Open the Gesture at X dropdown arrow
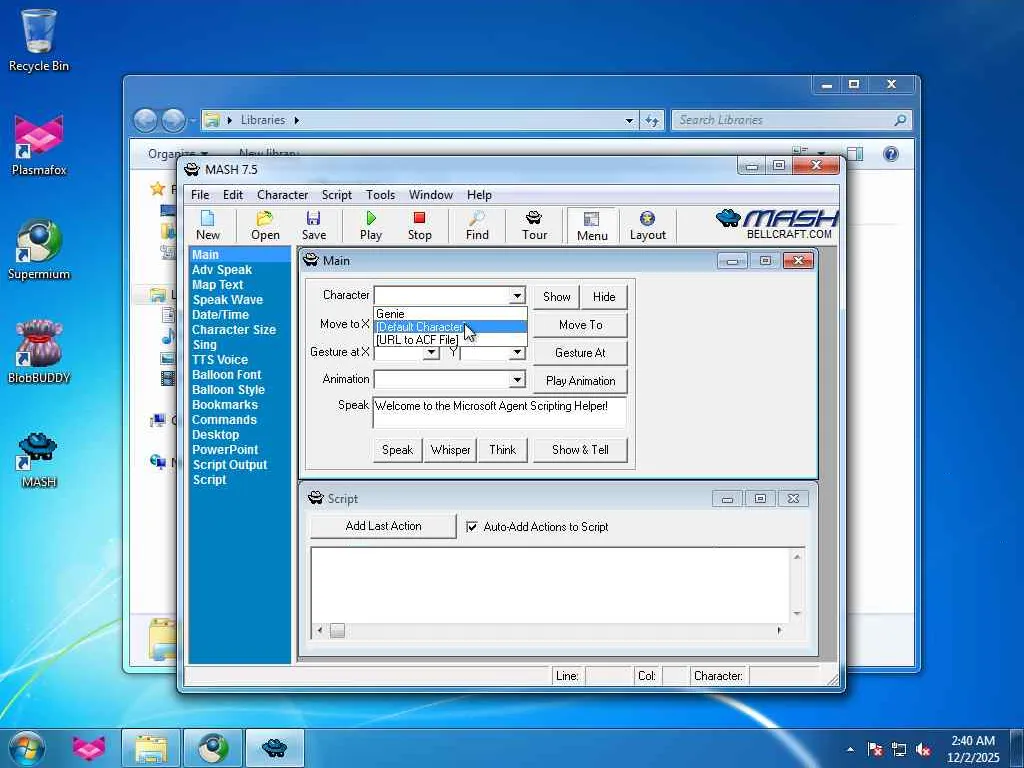The height and width of the screenshot is (768, 1024). pyautogui.click(x=431, y=353)
